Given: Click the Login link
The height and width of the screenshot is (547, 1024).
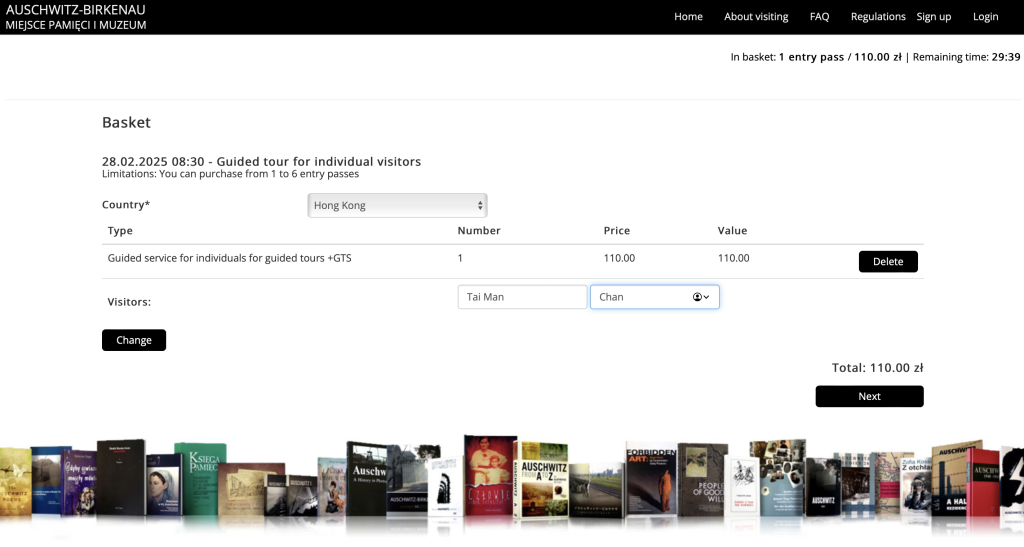Looking at the screenshot, I should pyautogui.click(x=985, y=17).
